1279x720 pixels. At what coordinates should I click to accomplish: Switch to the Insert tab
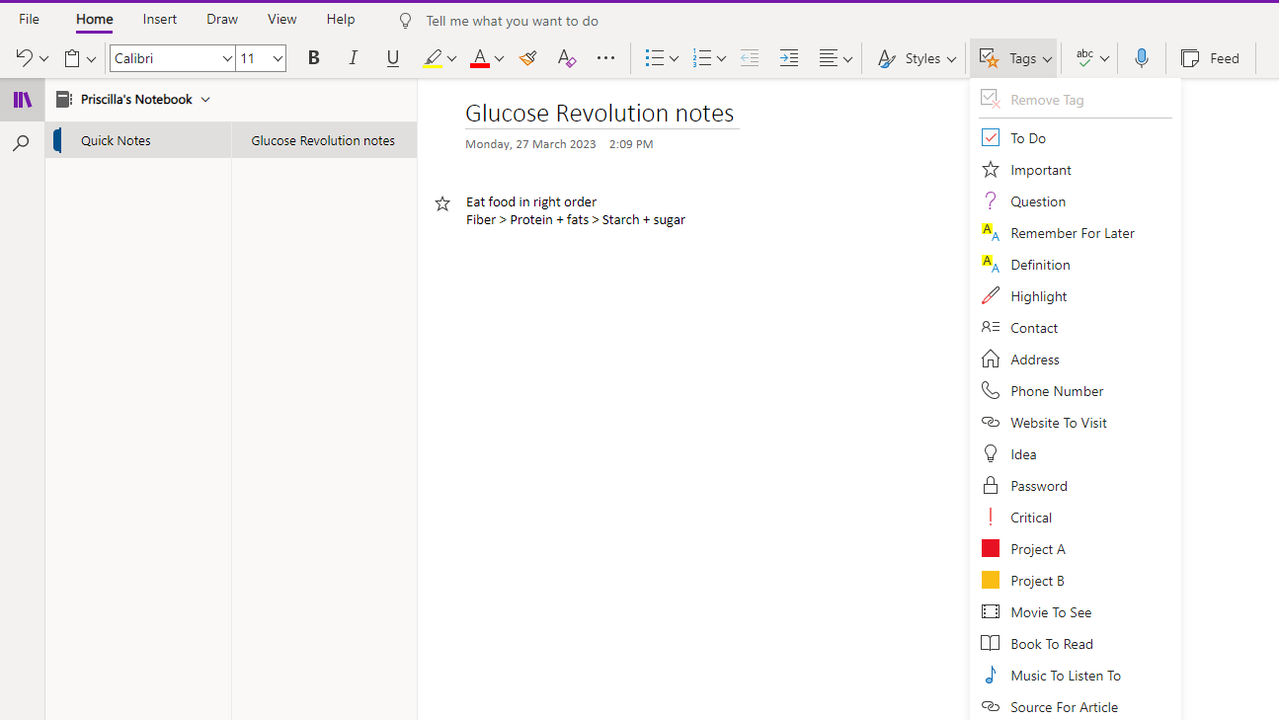(x=159, y=19)
